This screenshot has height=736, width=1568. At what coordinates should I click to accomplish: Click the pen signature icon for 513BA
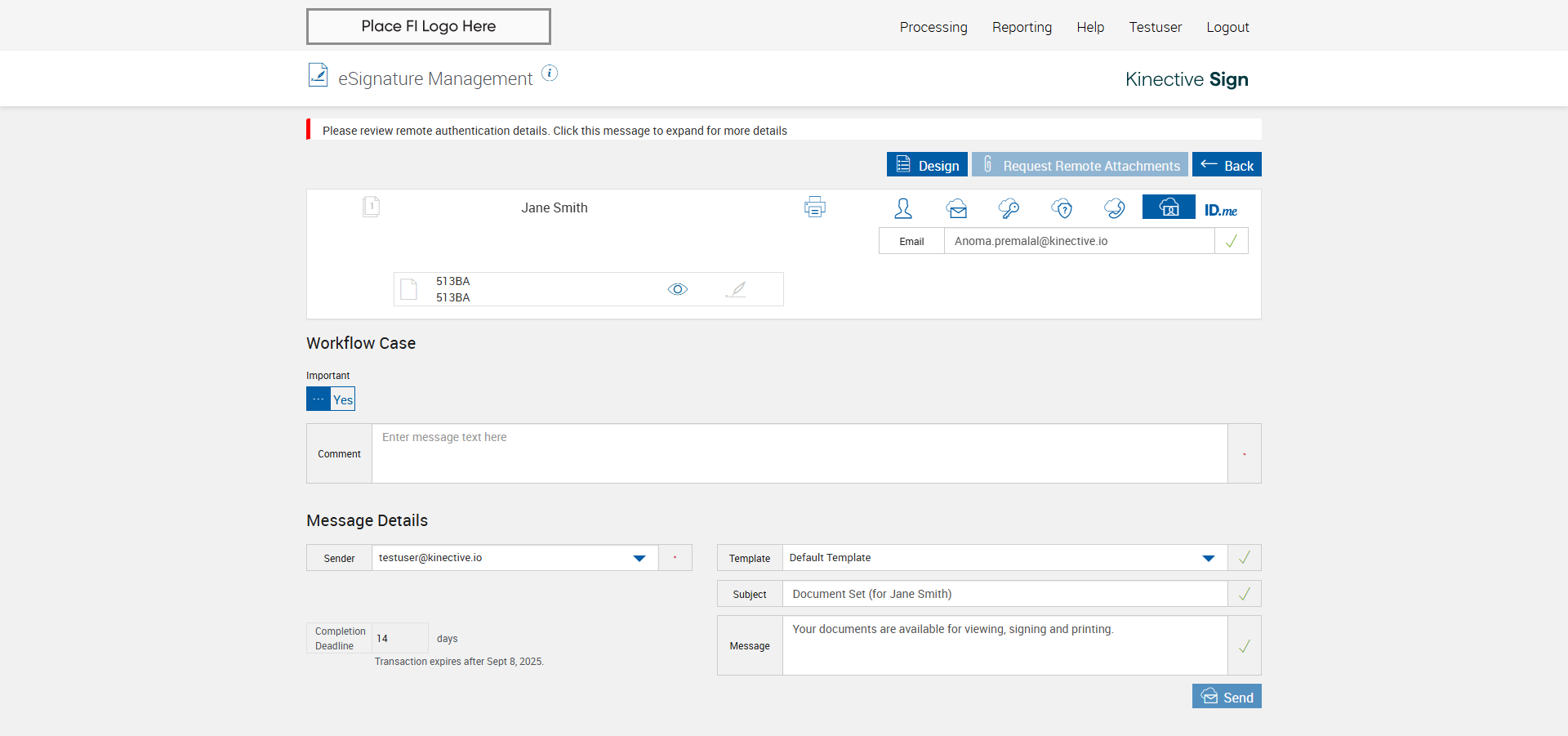[736, 289]
